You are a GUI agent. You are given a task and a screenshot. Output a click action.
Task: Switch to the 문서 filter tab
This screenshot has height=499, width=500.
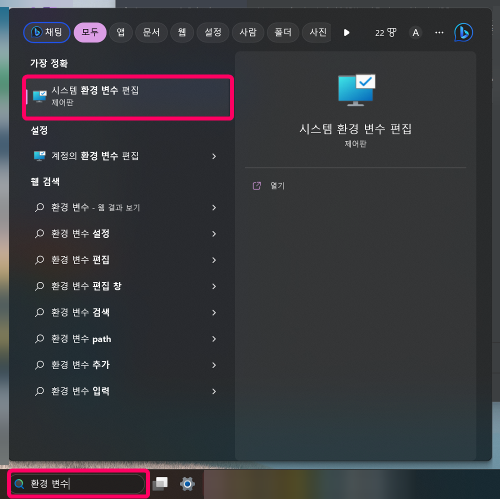point(151,32)
